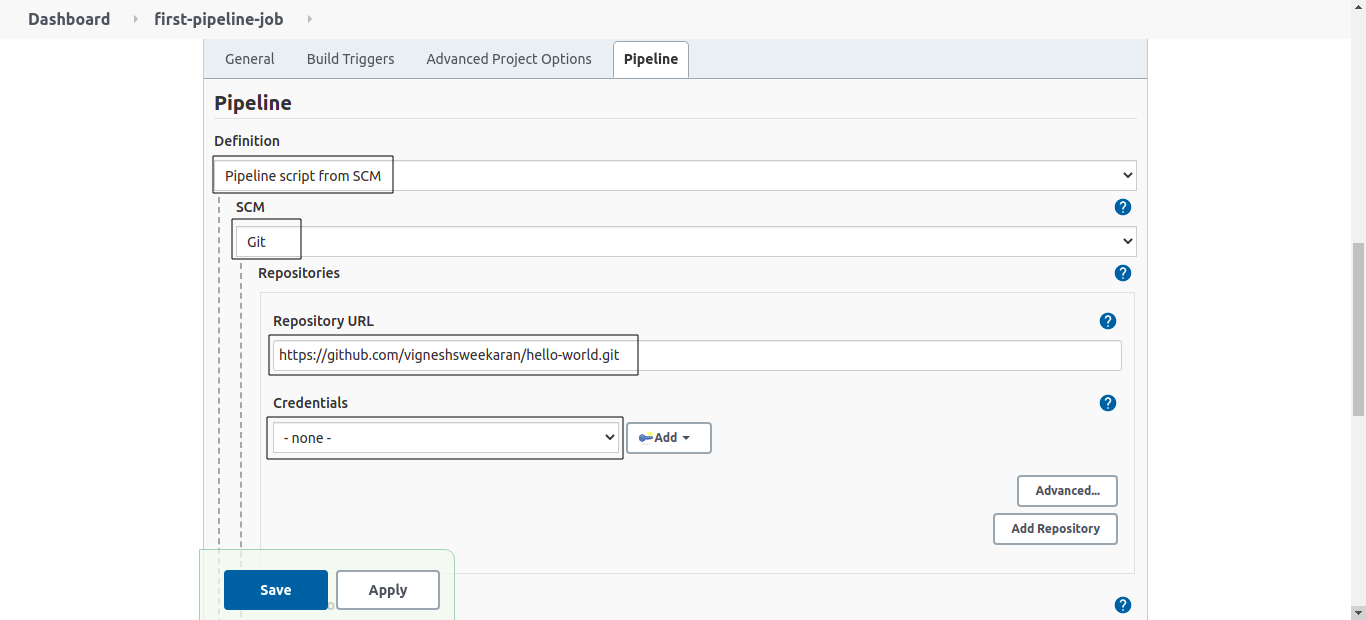This screenshot has width=1366, height=620.
Task: Click the Add Repository button
Action: (x=1055, y=529)
